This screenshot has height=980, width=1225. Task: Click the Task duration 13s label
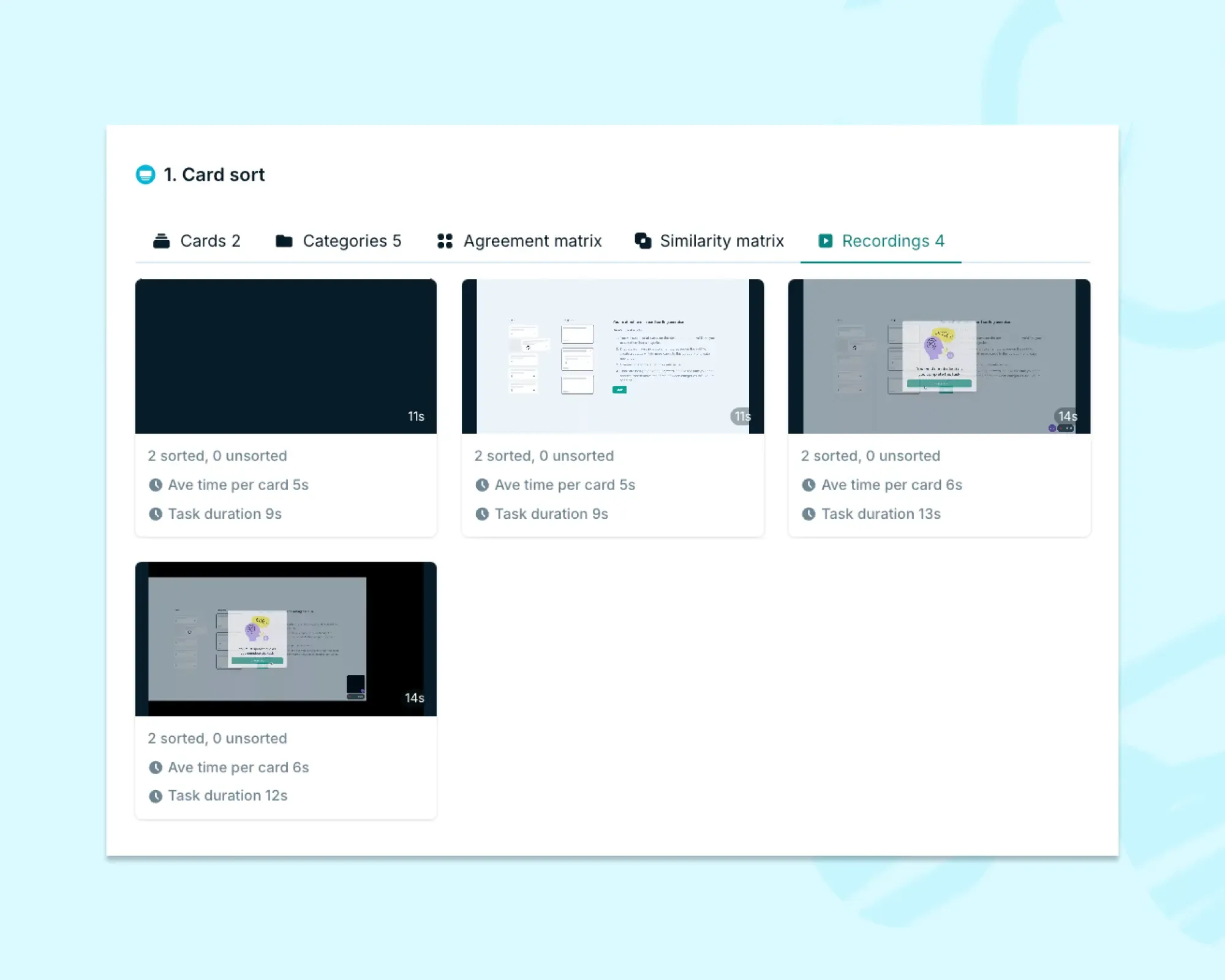point(880,514)
